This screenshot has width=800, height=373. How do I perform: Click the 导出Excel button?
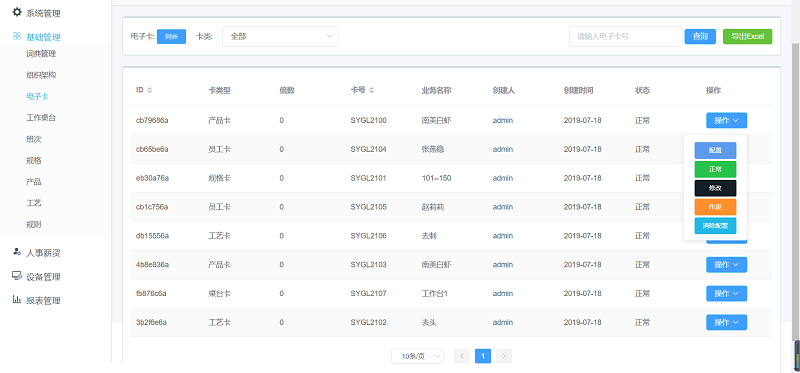747,36
